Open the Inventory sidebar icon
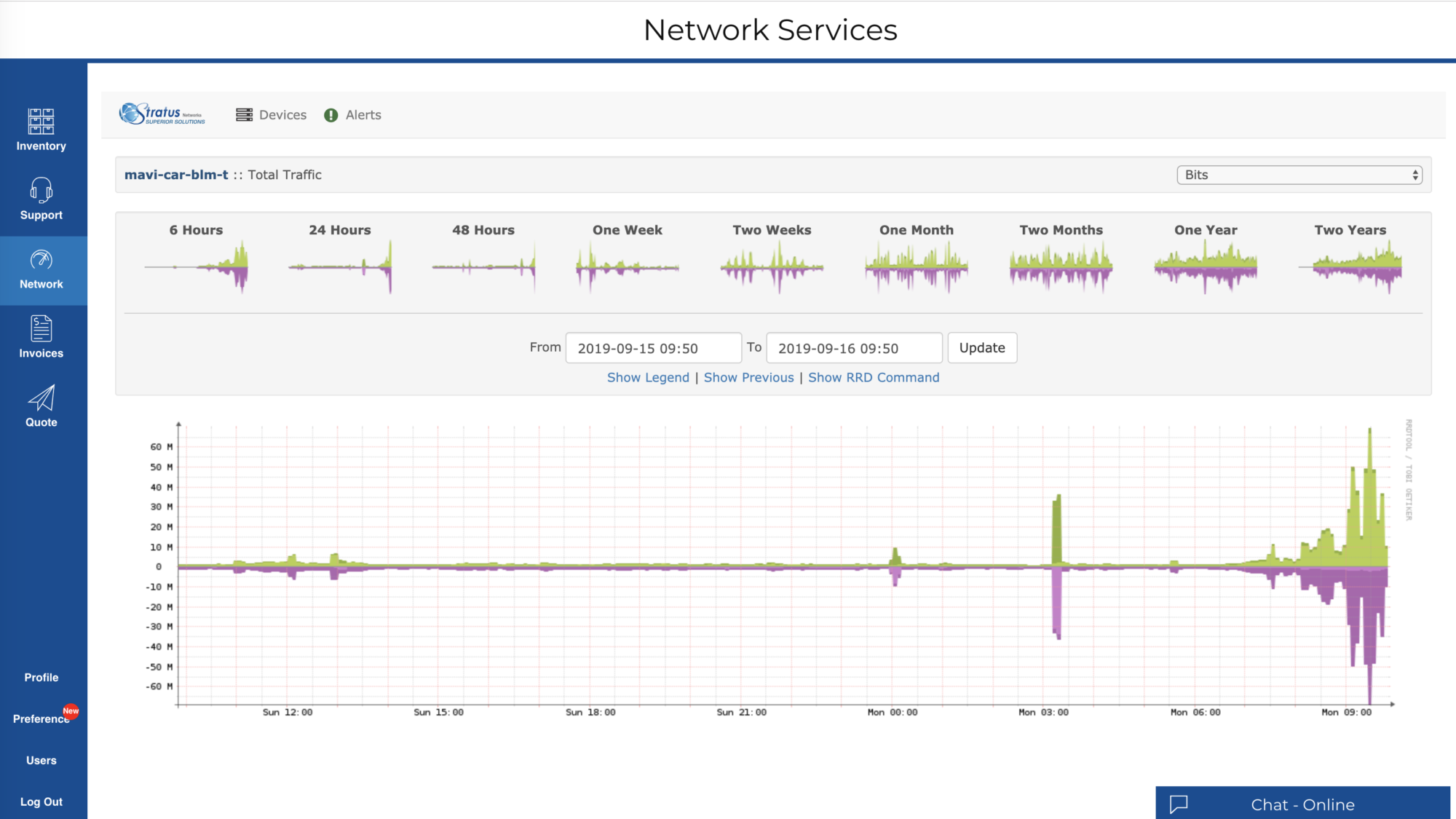Screen dimensions: 1456x819 [x=41, y=122]
